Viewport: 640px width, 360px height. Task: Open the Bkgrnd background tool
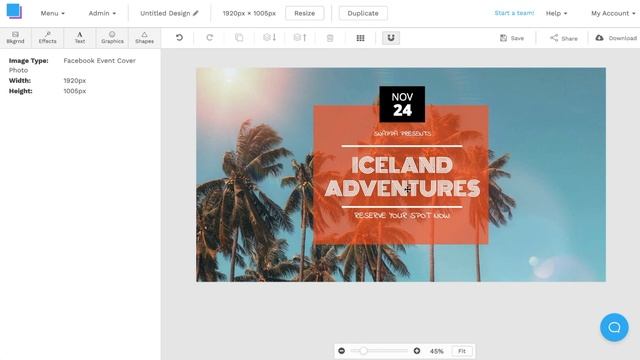[x=16, y=38]
